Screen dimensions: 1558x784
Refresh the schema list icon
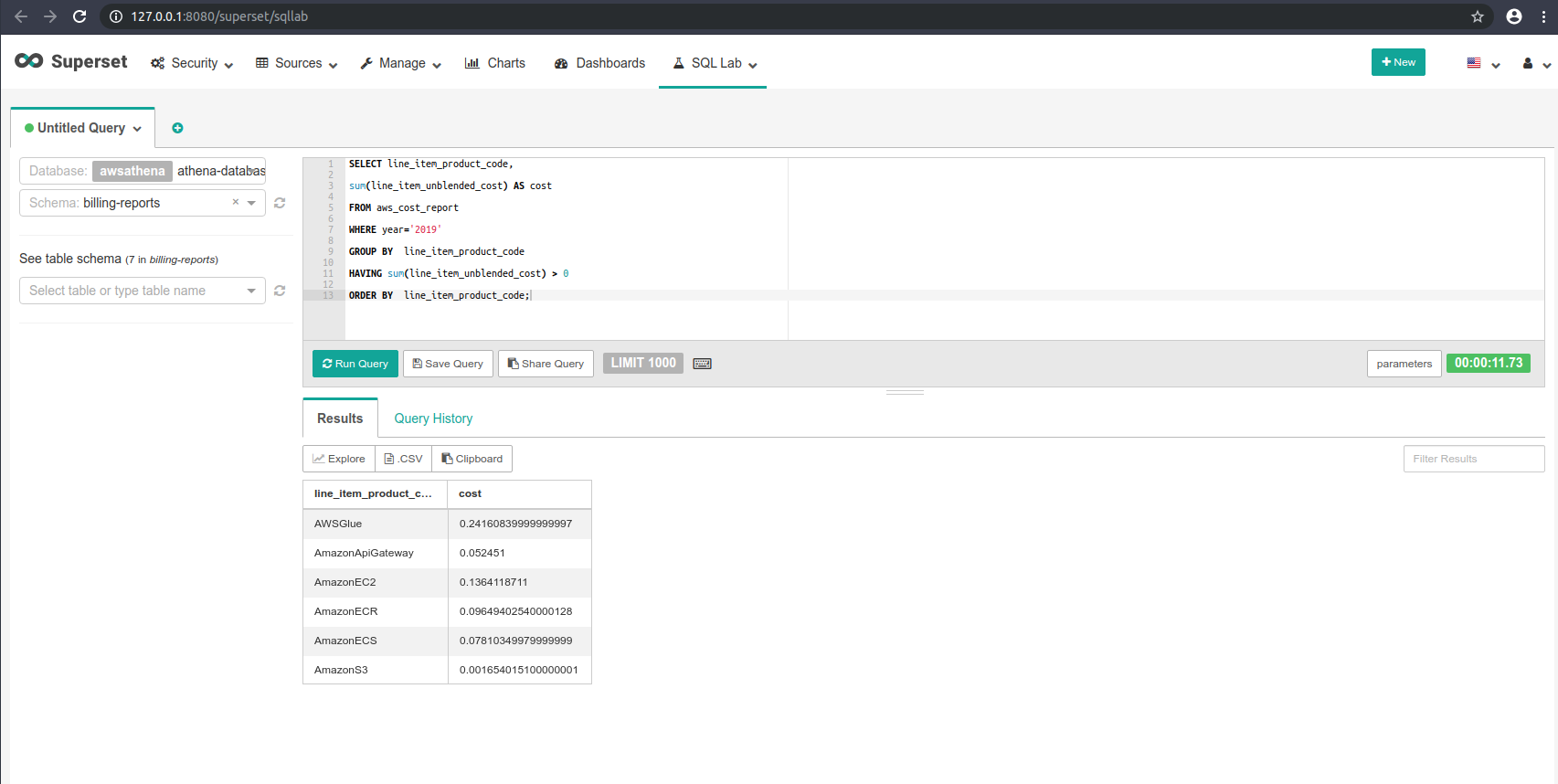point(280,203)
